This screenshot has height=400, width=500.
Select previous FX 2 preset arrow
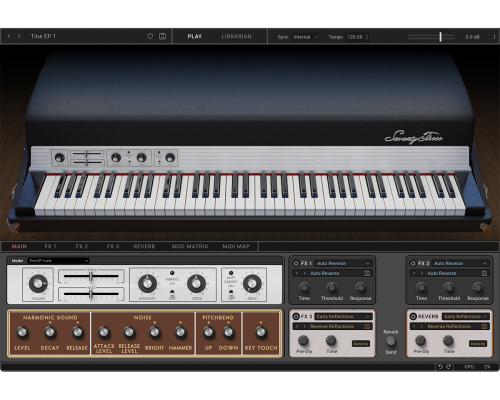click(x=414, y=273)
